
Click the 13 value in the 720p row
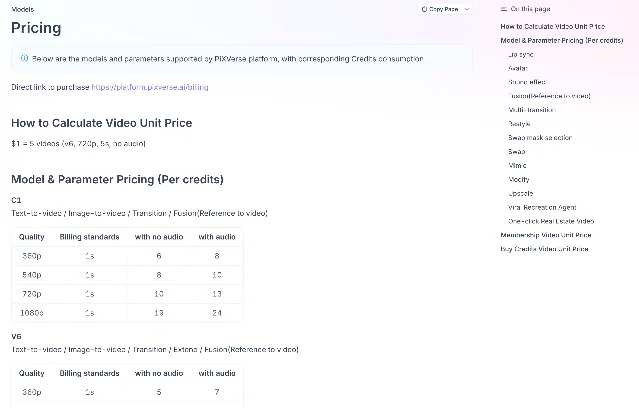pos(217,294)
